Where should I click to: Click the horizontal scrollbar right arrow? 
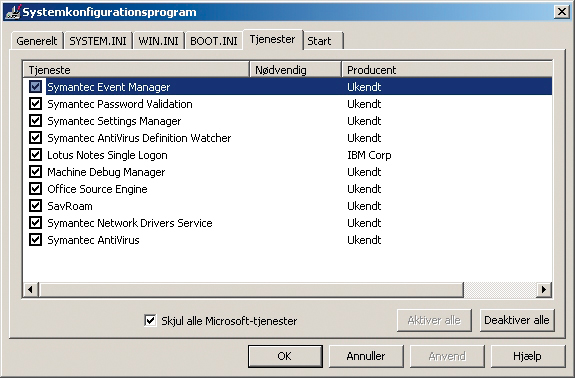[544, 290]
